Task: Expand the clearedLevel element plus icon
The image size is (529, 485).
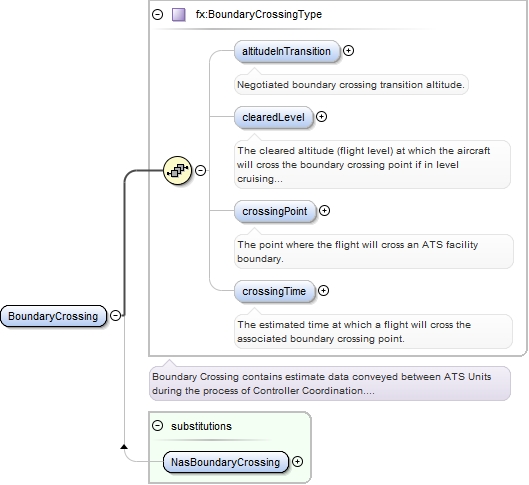Action: 322,117
